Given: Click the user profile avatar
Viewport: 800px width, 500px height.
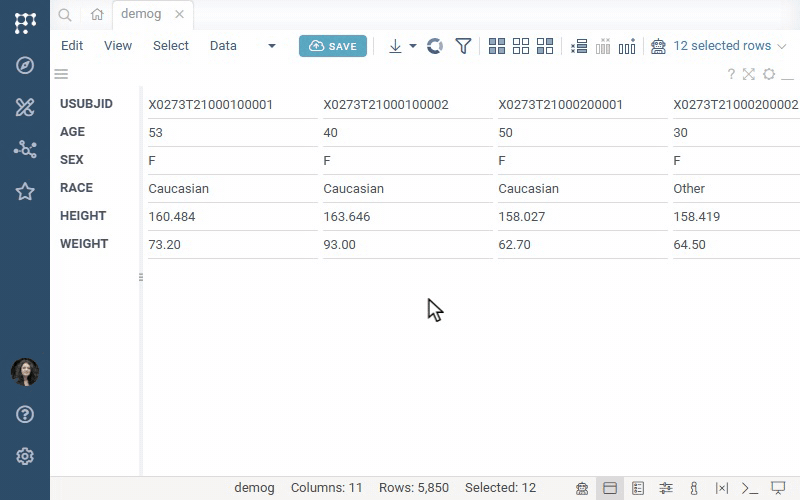Looking at the screenshot, I should tap(24, 372).
